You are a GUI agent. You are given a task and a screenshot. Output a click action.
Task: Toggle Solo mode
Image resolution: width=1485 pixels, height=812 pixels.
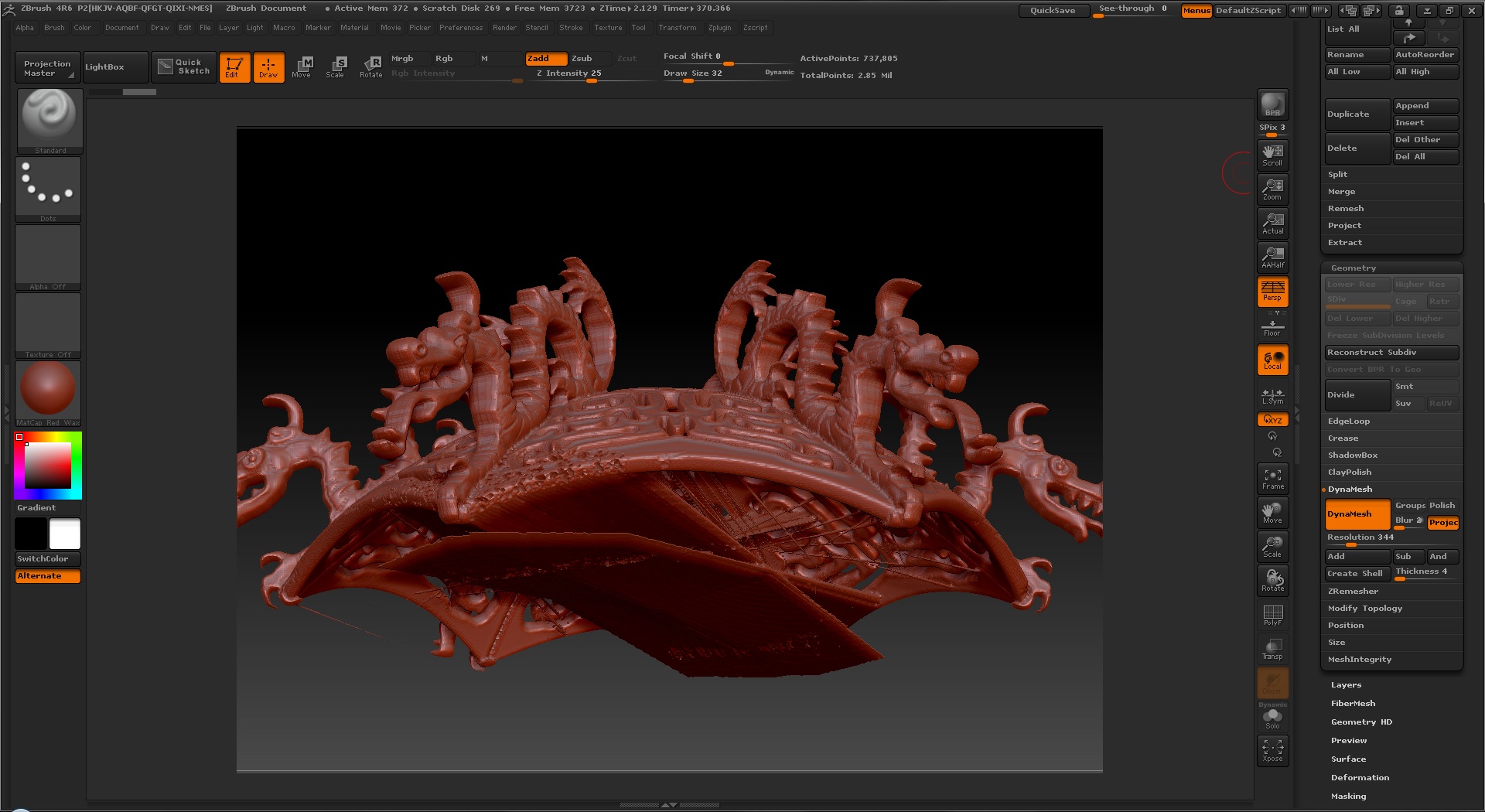(1272, 719)
